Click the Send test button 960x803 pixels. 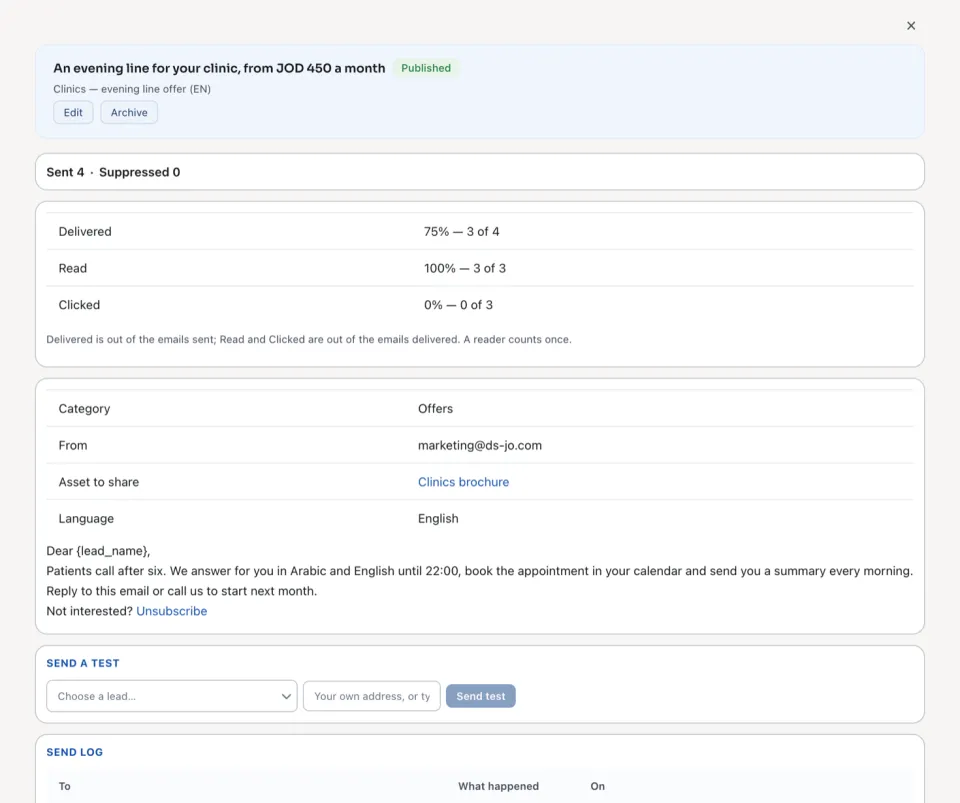[481, 696]
